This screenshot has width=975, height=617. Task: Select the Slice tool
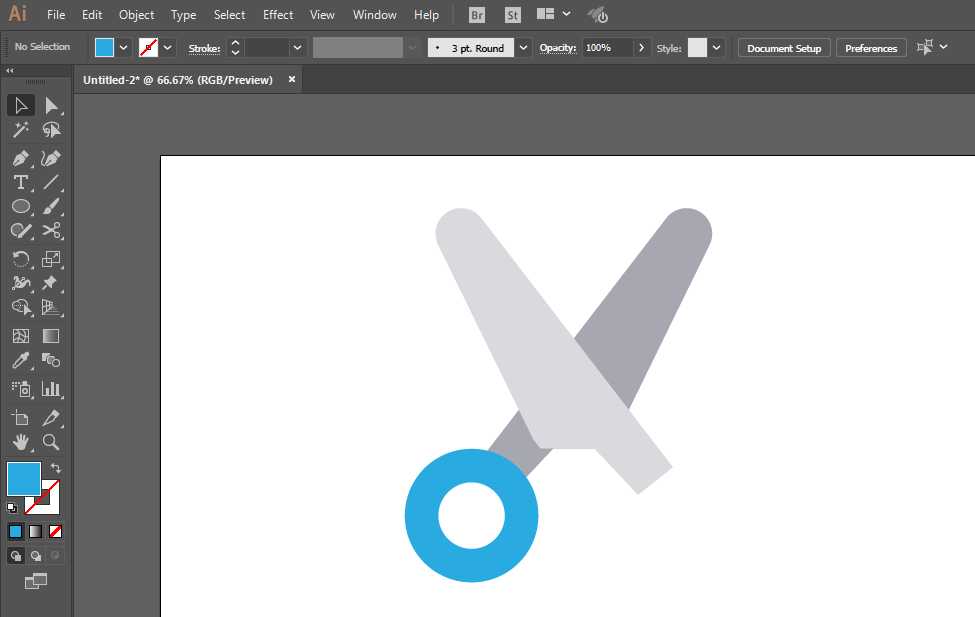[x=51, y=418]
